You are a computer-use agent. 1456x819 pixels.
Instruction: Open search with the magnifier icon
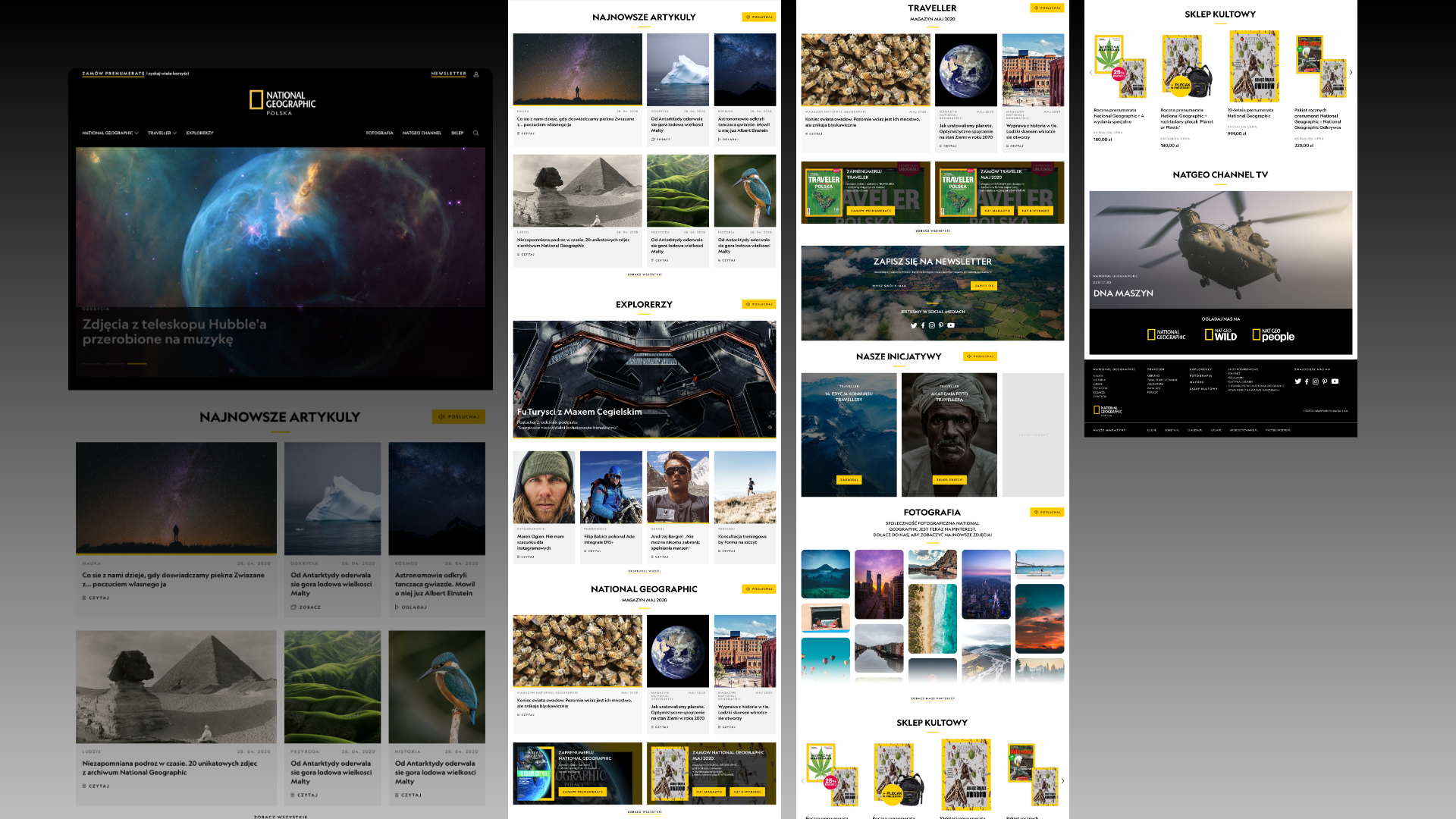[476, 133]
